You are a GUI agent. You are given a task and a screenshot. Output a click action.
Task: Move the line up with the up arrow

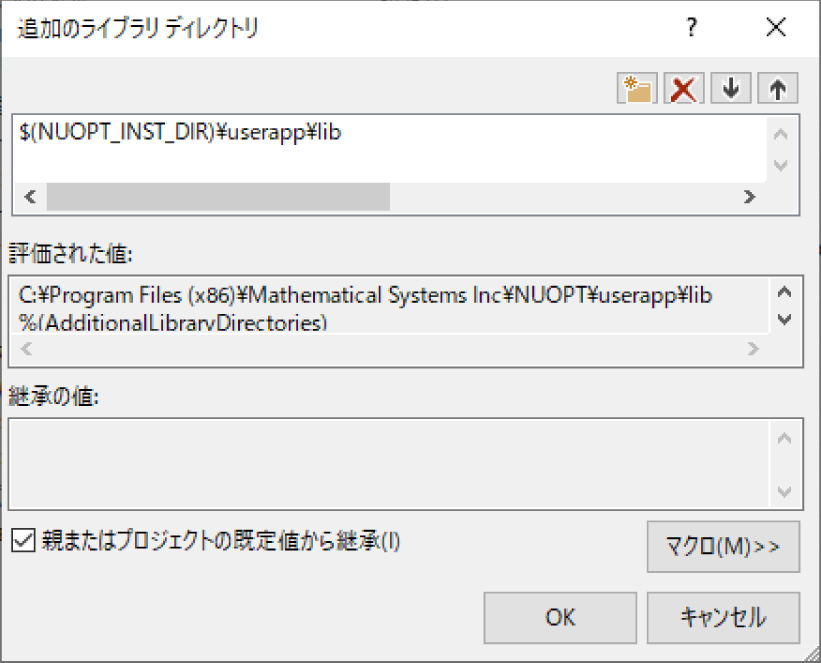coord(778,89)
